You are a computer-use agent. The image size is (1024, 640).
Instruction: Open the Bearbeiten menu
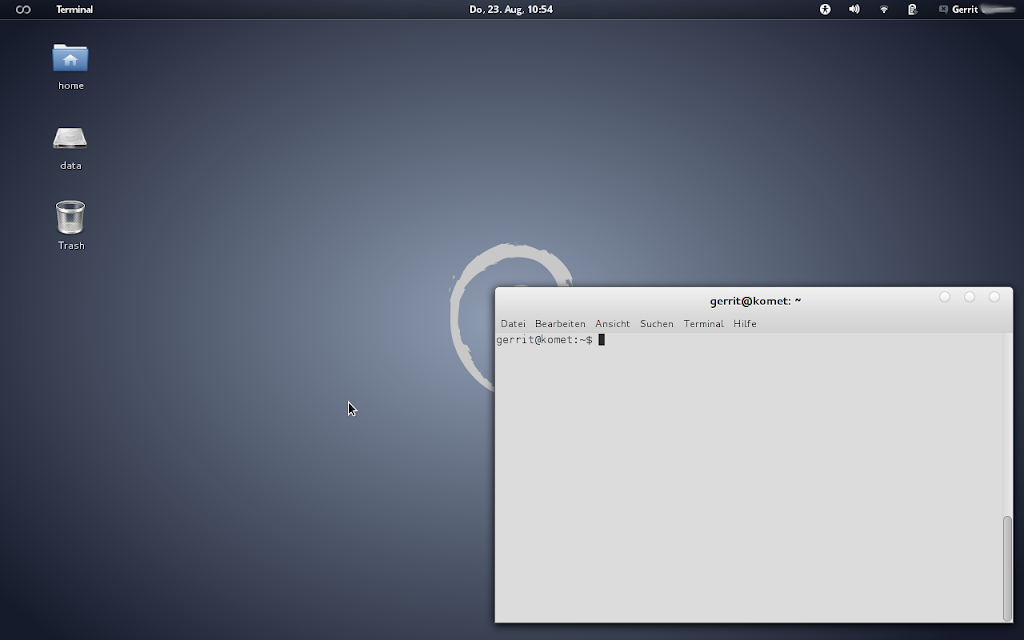[x=560, y=324]
